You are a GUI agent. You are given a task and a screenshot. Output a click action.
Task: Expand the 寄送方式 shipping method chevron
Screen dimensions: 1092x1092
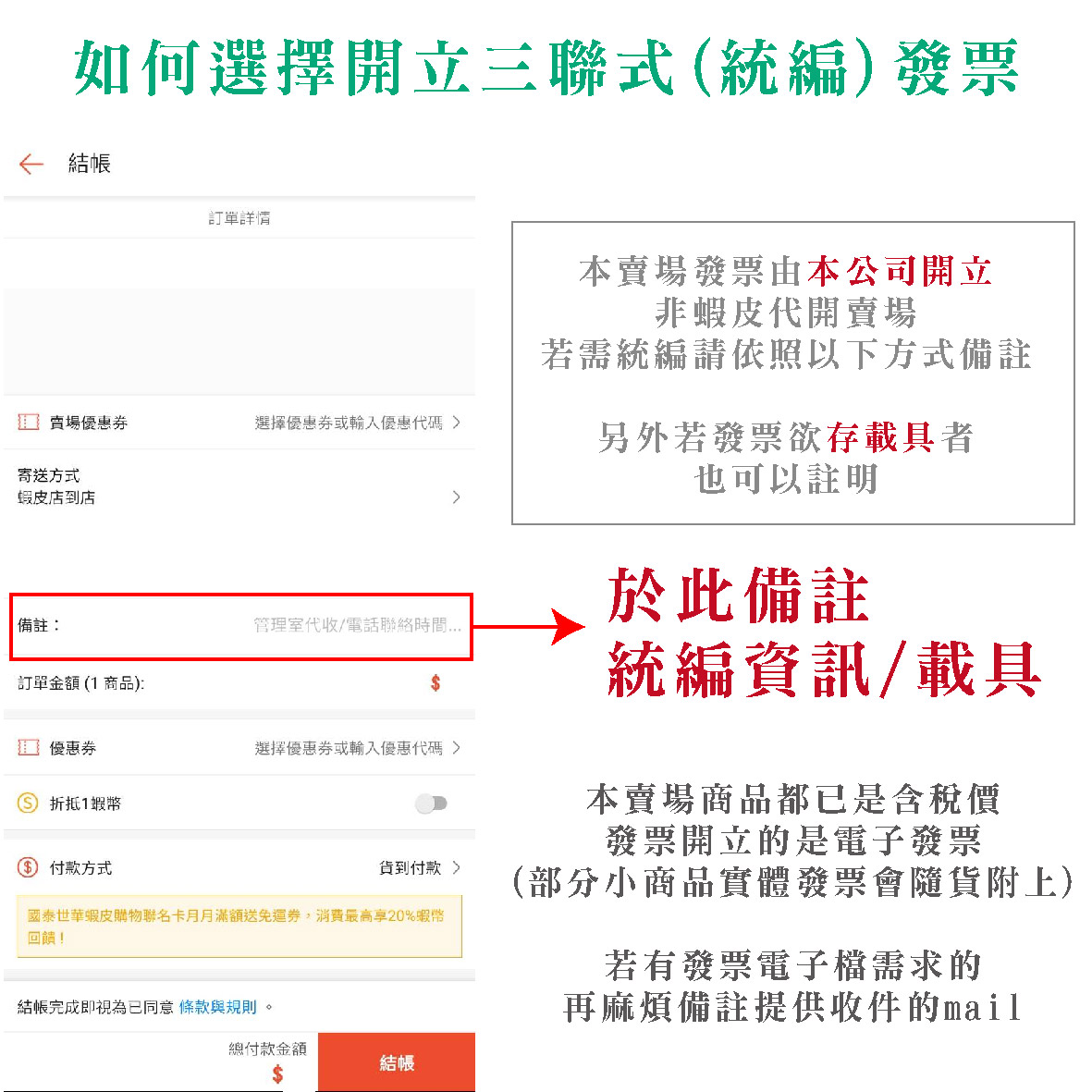pos(457,497)
